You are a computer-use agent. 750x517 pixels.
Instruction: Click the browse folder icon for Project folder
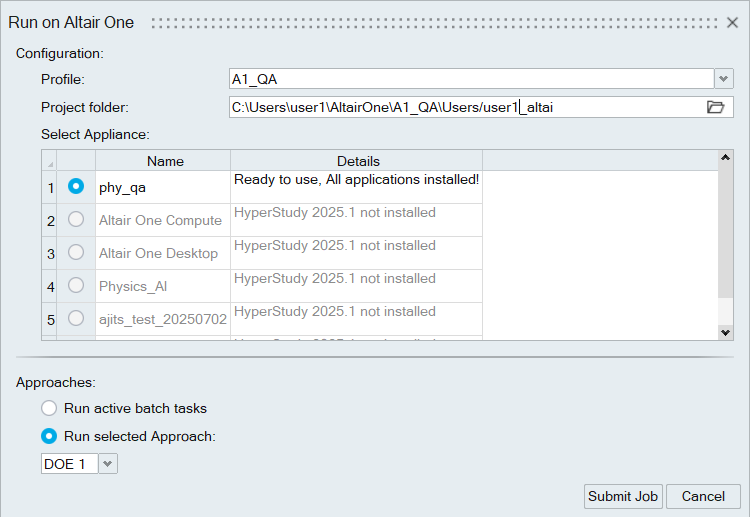(x=715, y=107)
